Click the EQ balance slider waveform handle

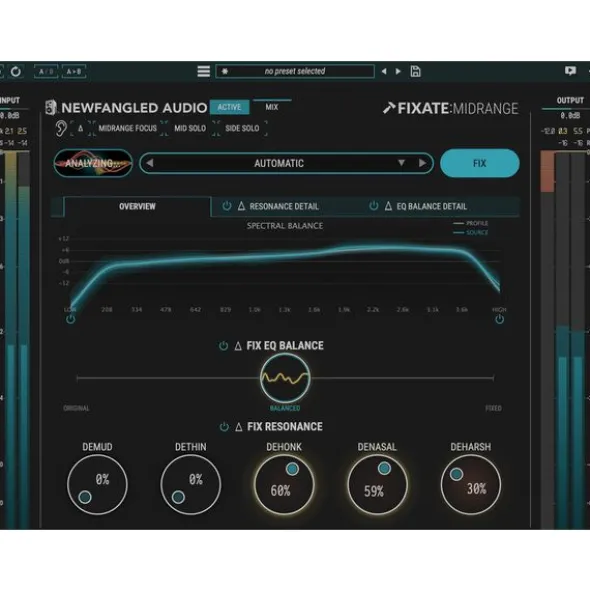[285, 378]
